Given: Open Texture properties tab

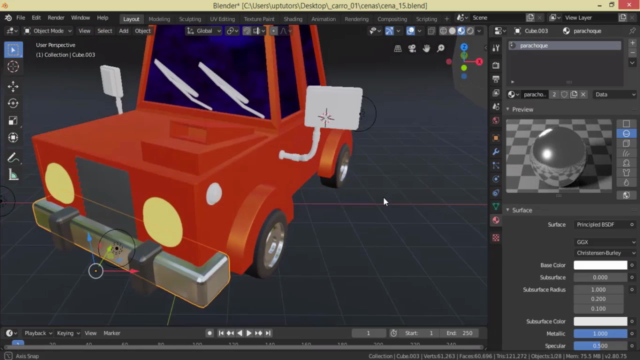Looking at the screenshot, I should 496,238.
